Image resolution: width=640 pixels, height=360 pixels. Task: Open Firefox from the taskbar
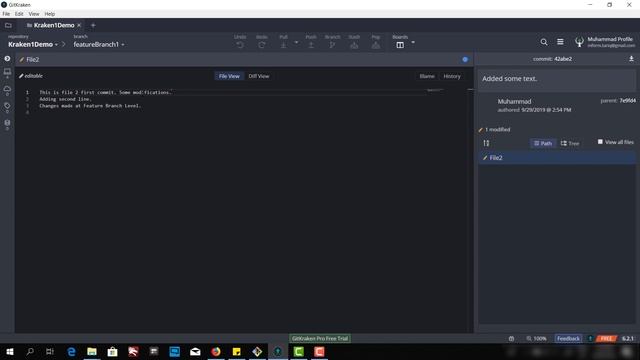216,351
